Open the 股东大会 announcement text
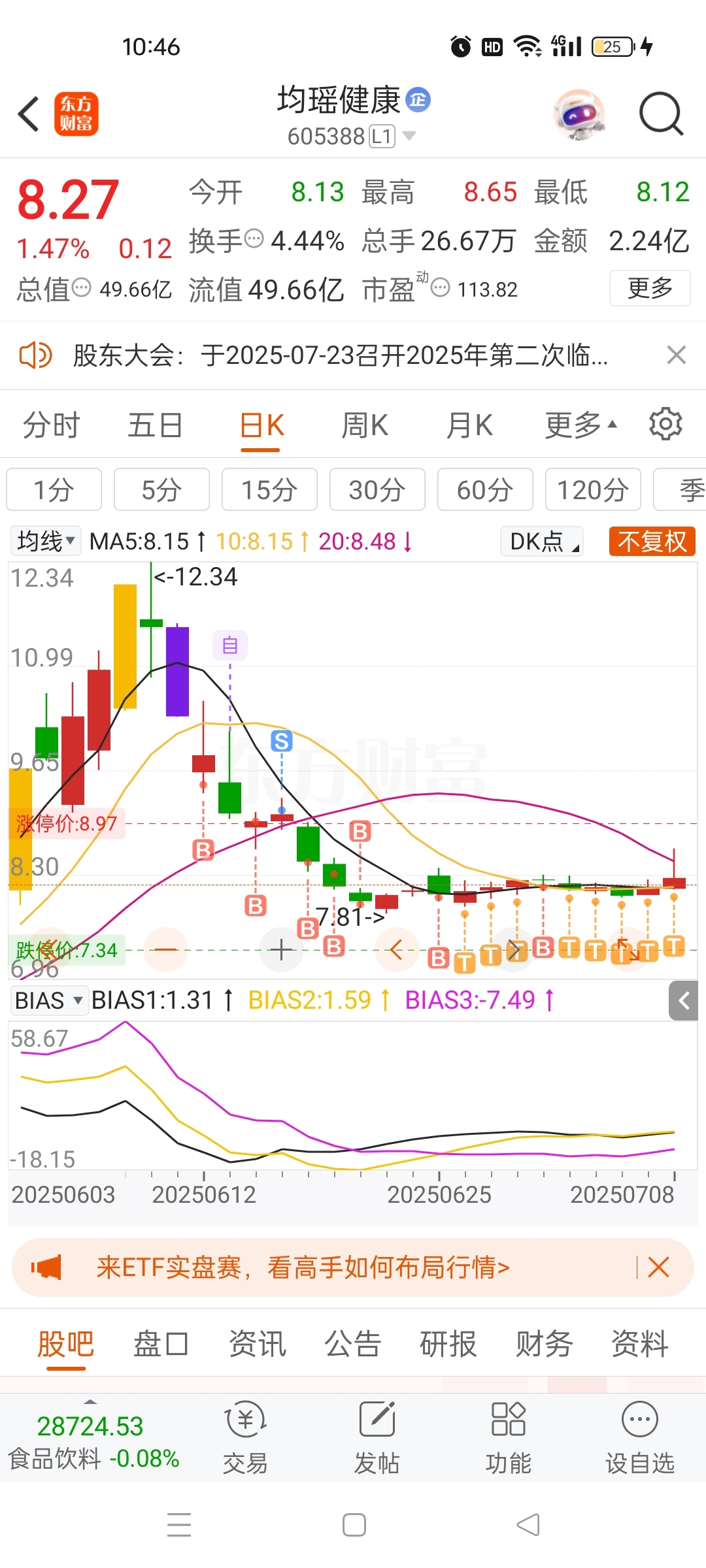Image resolution: width=706 pixels, height=1568 pixels. (340, 355)
